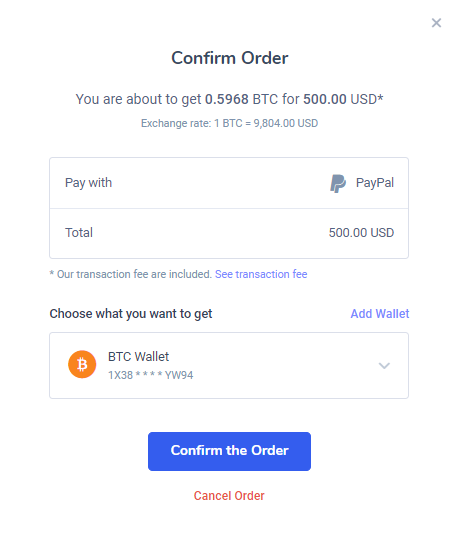Click the PayPal logo icon

(x=337, y=183)
